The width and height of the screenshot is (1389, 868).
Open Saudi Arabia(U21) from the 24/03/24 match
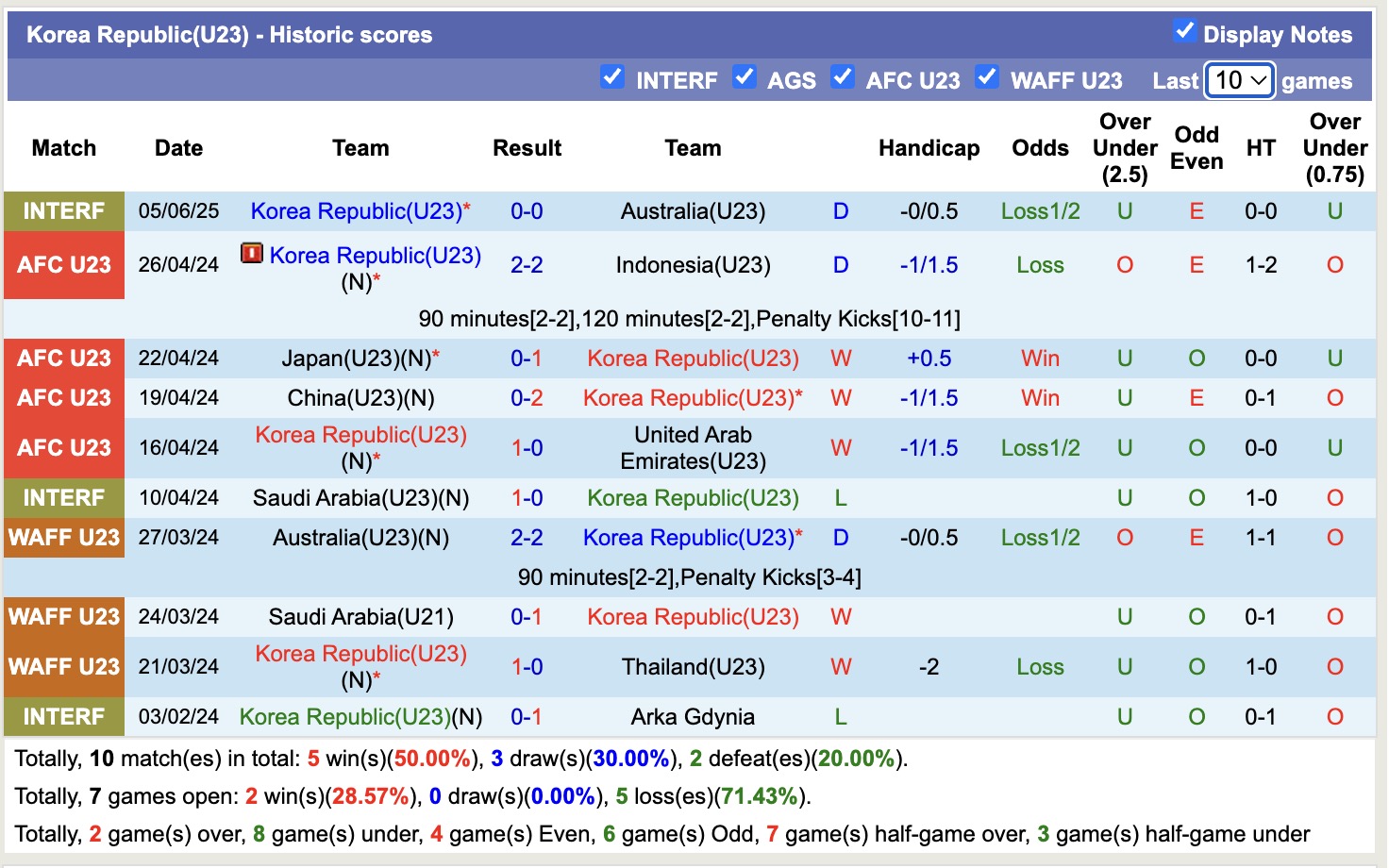[x=360, y=617]
